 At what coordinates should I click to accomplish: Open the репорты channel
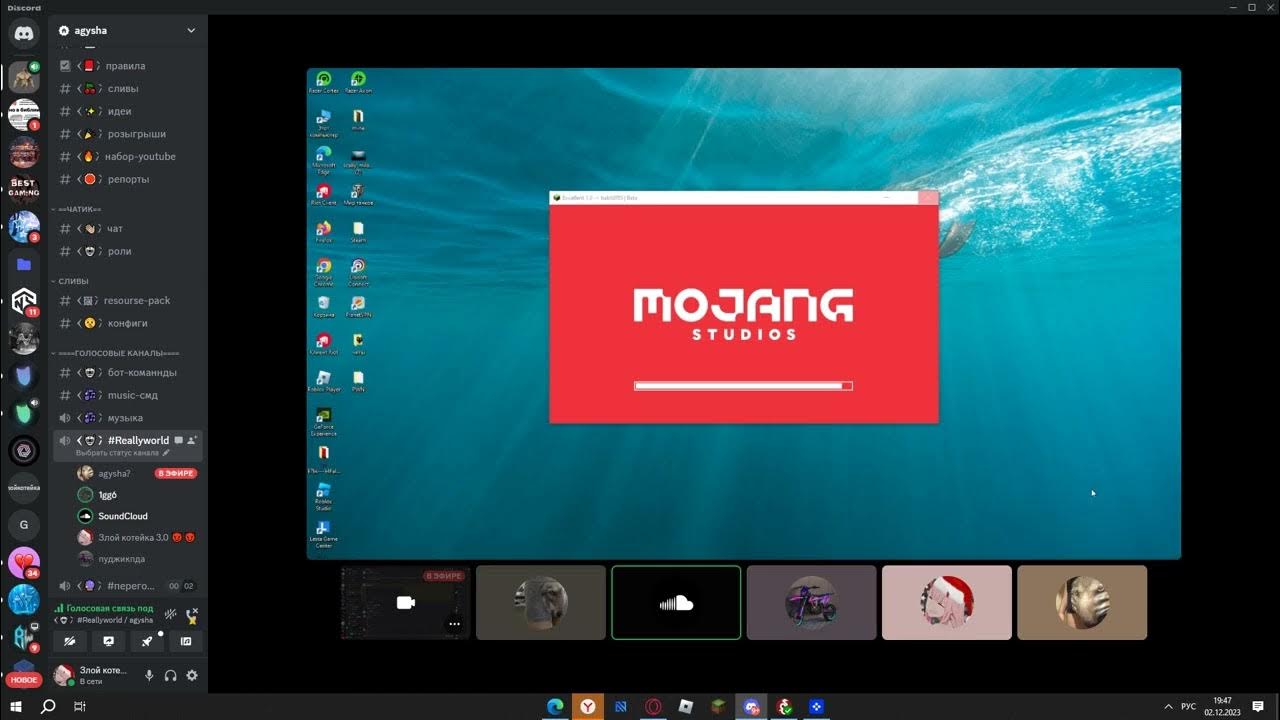[129, 179]
